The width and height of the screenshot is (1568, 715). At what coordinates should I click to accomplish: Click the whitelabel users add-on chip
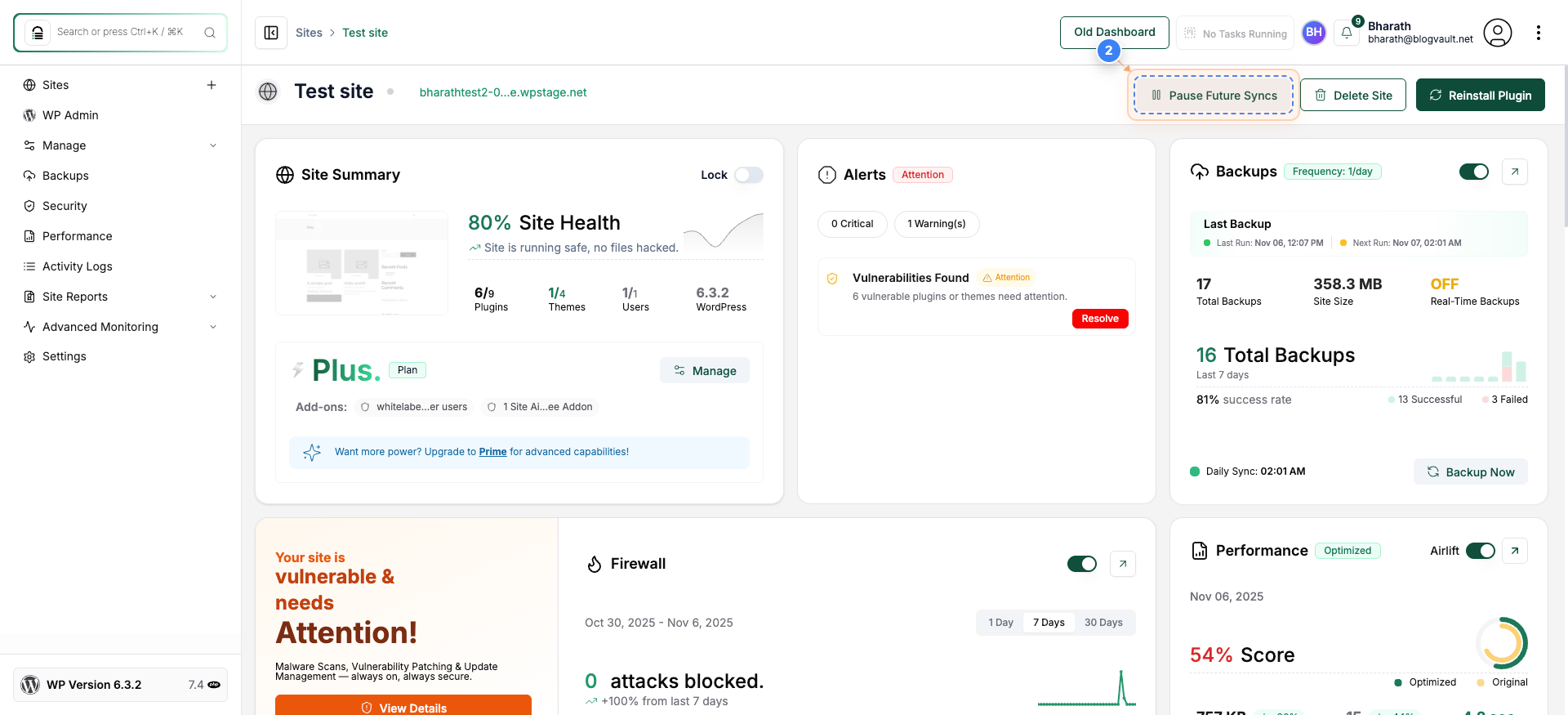[x=414, y=407]
